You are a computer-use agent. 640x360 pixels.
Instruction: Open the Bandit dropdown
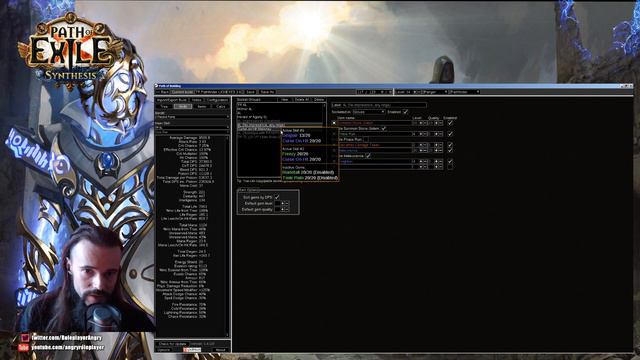coord(192,117)
